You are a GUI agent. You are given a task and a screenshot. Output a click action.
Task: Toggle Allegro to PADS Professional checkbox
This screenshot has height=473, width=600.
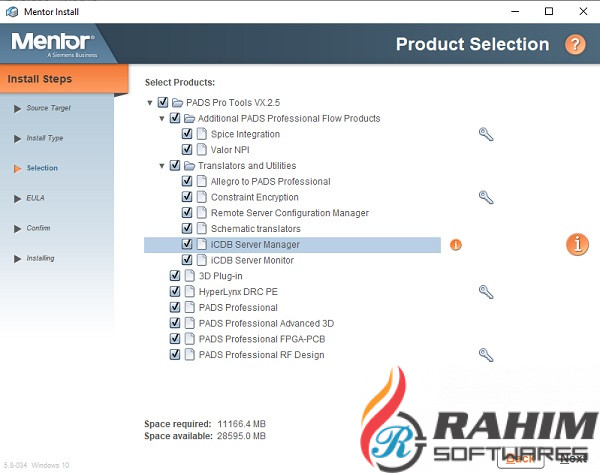tap(187, 181)
